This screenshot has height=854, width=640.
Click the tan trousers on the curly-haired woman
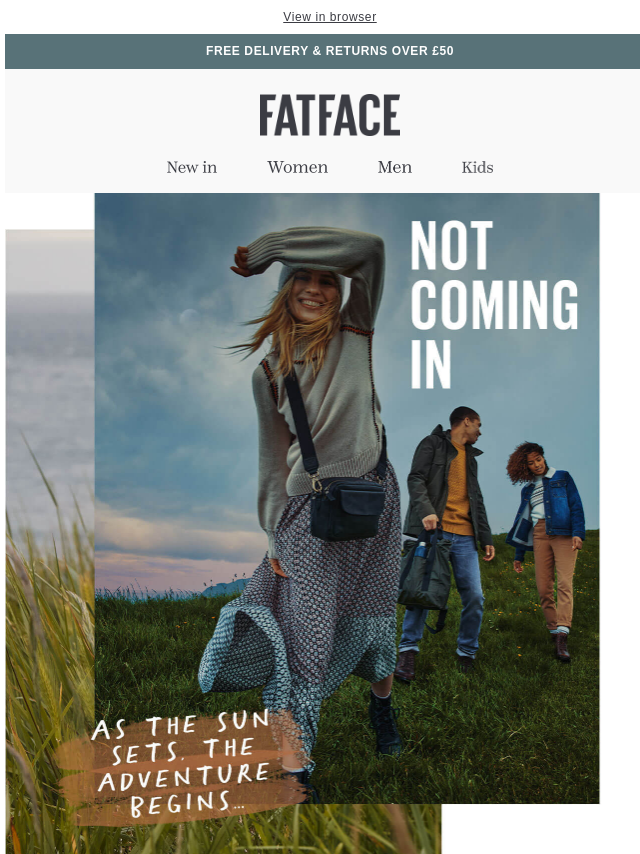pos(553,575)
